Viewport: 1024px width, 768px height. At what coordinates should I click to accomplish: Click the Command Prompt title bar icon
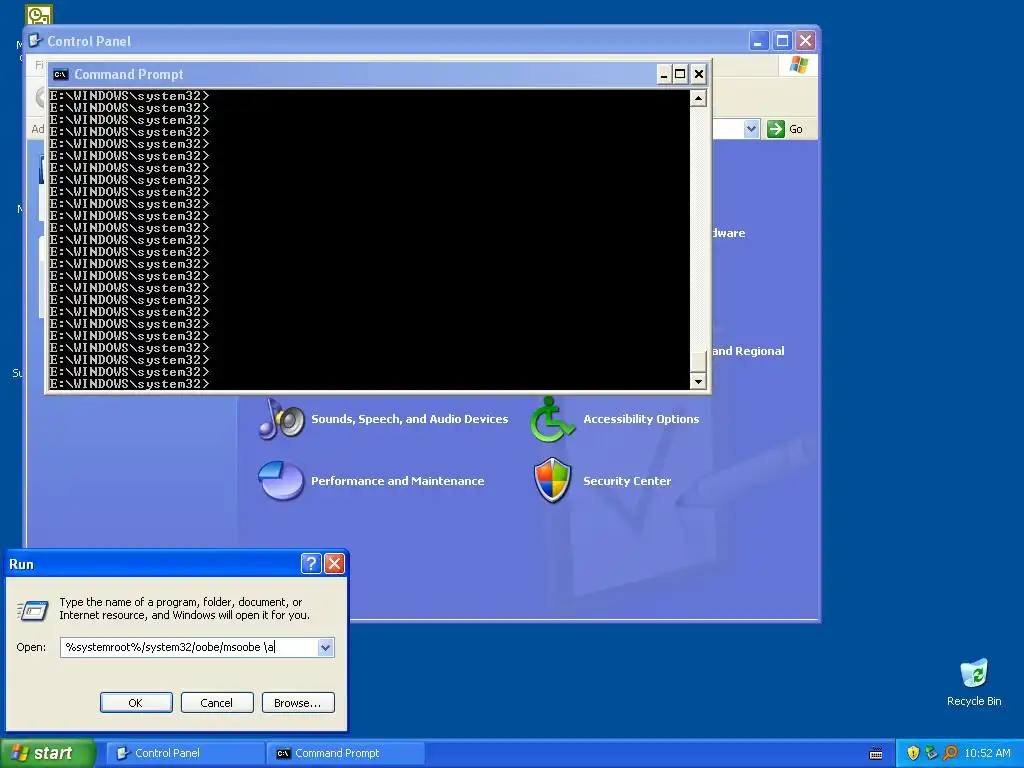point(61,74)
